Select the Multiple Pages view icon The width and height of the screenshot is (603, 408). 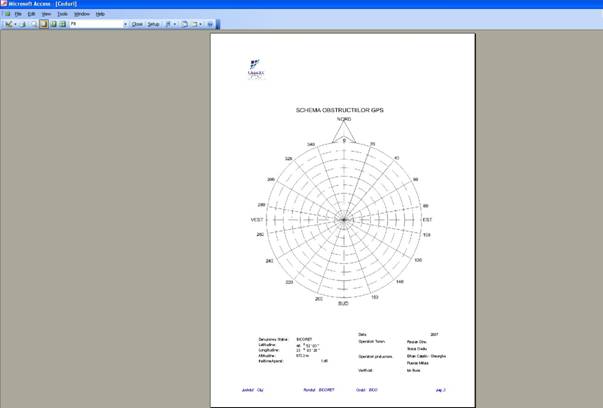[61, 23]
